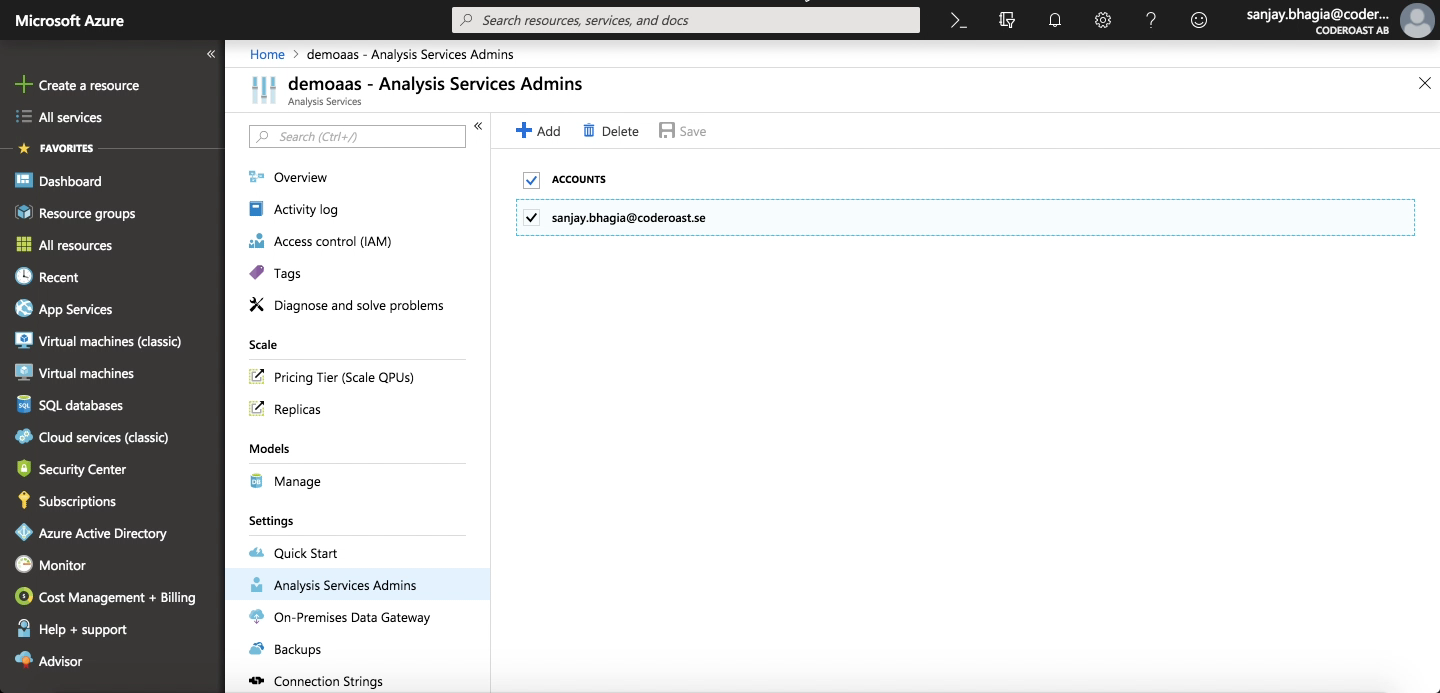Click the Dashboard icon in favorites
Viewport: 1440px width, 693px height.
[x=24, y=181]
